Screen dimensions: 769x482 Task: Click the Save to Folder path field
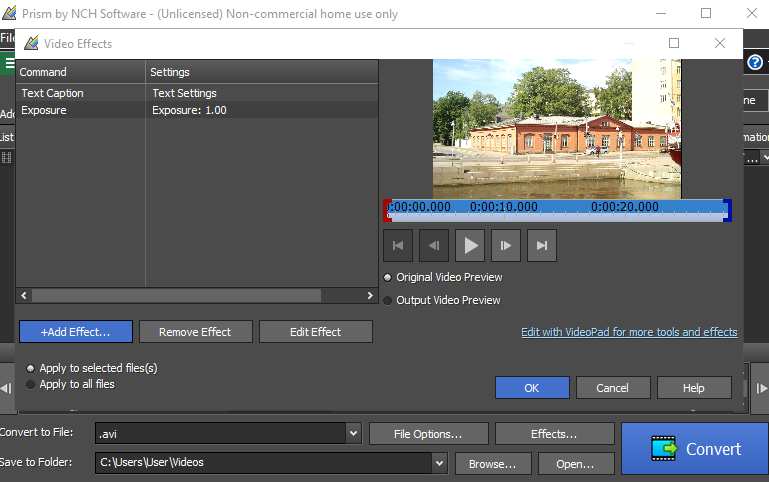[x=264, y=462]
